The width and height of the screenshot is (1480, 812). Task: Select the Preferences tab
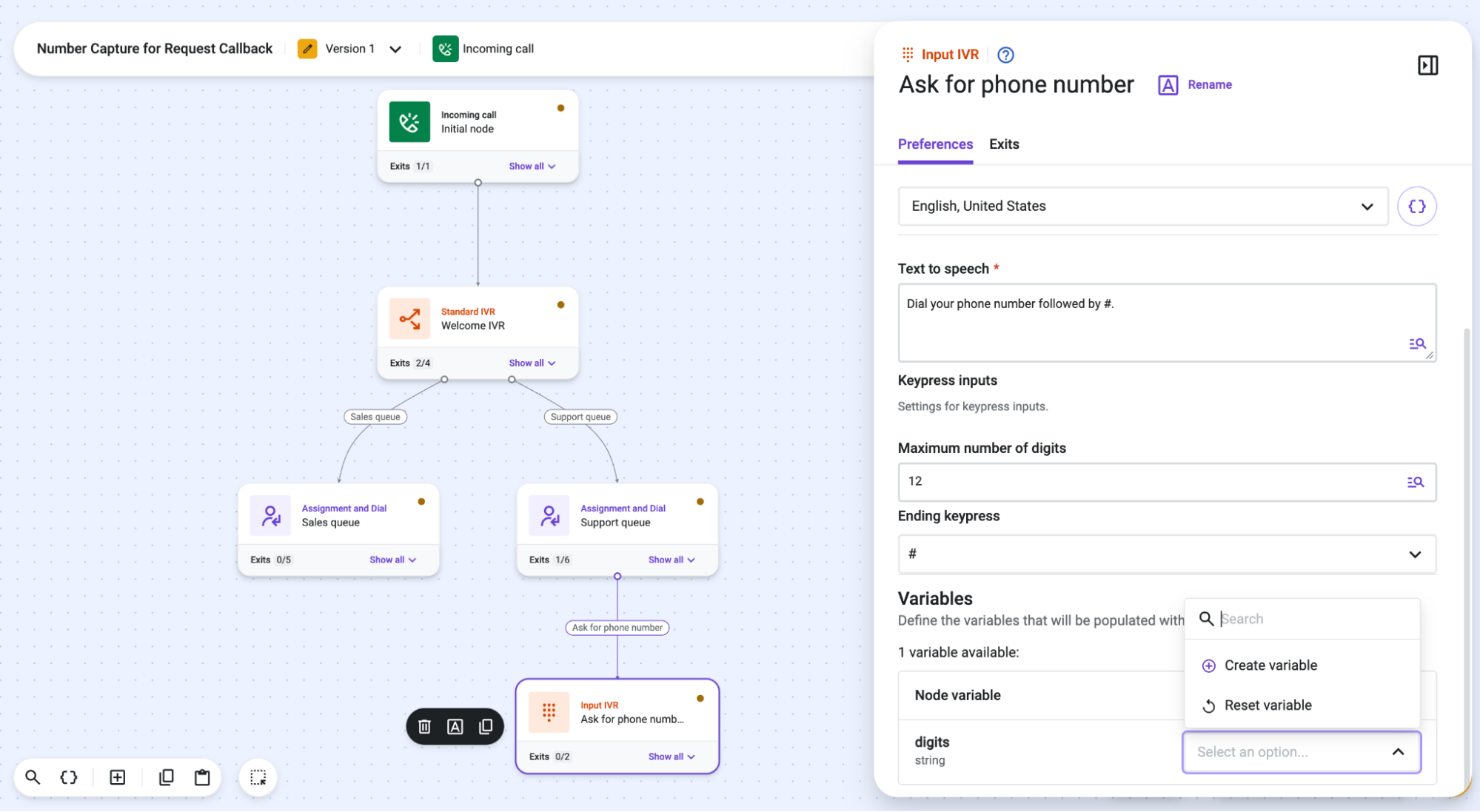(935, 144)
